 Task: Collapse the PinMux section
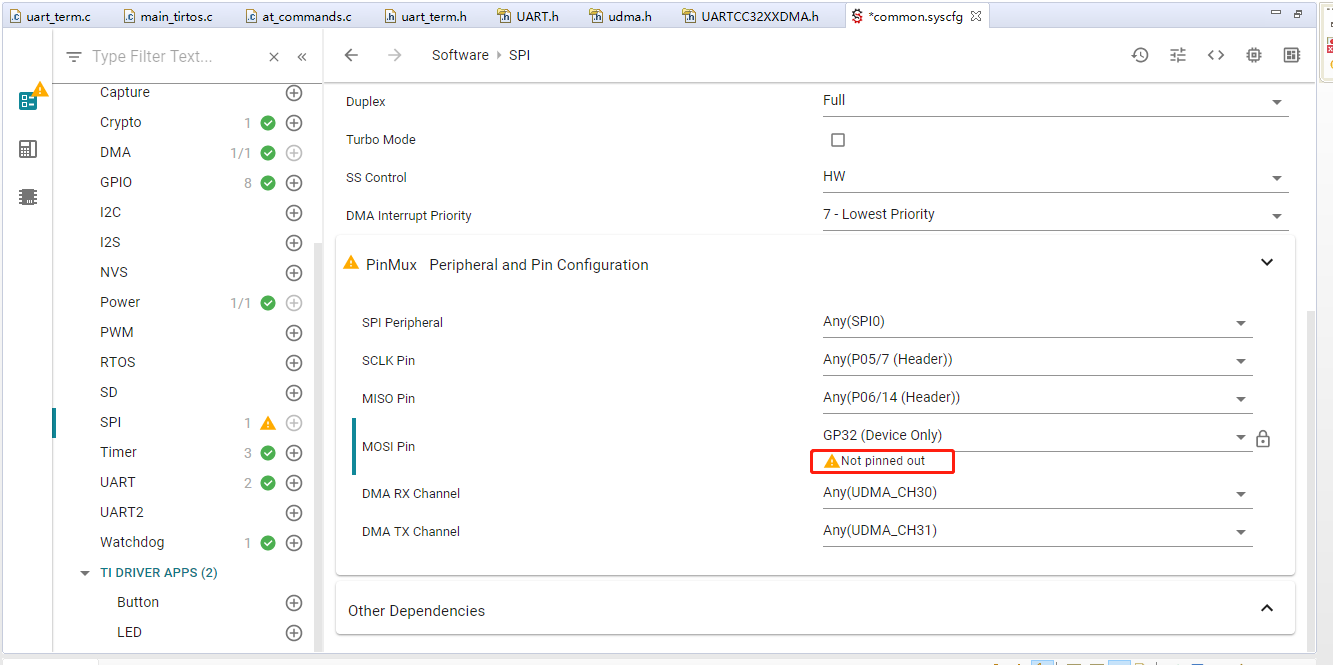coord(1267,263)
